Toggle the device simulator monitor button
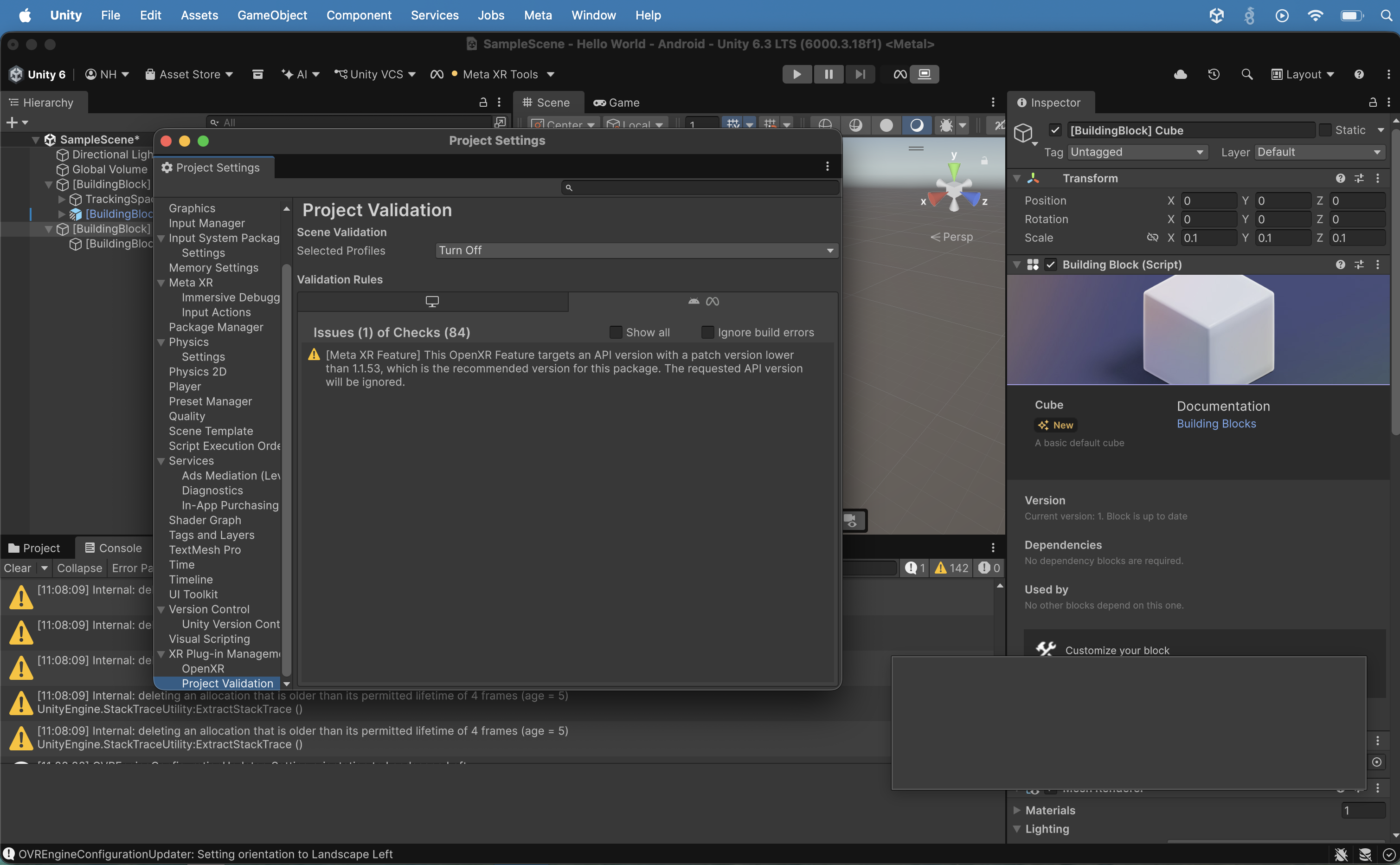This screenshot has width=1400, height=865. click(x=925, y=74)
